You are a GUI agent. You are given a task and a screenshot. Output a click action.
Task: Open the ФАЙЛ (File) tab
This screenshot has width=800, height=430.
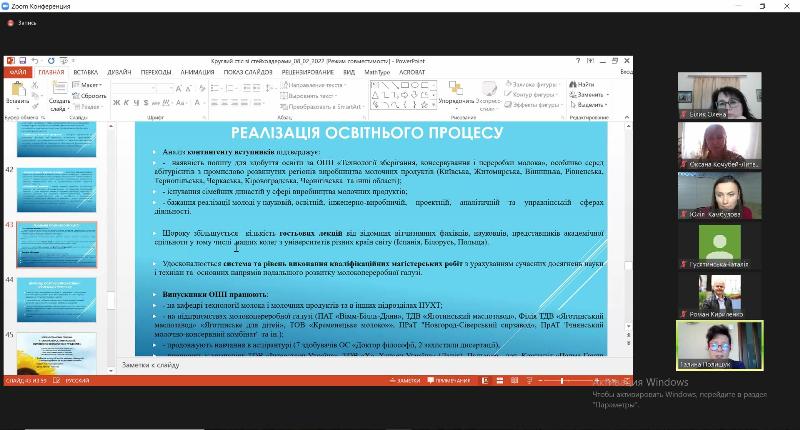pos(18,72)
